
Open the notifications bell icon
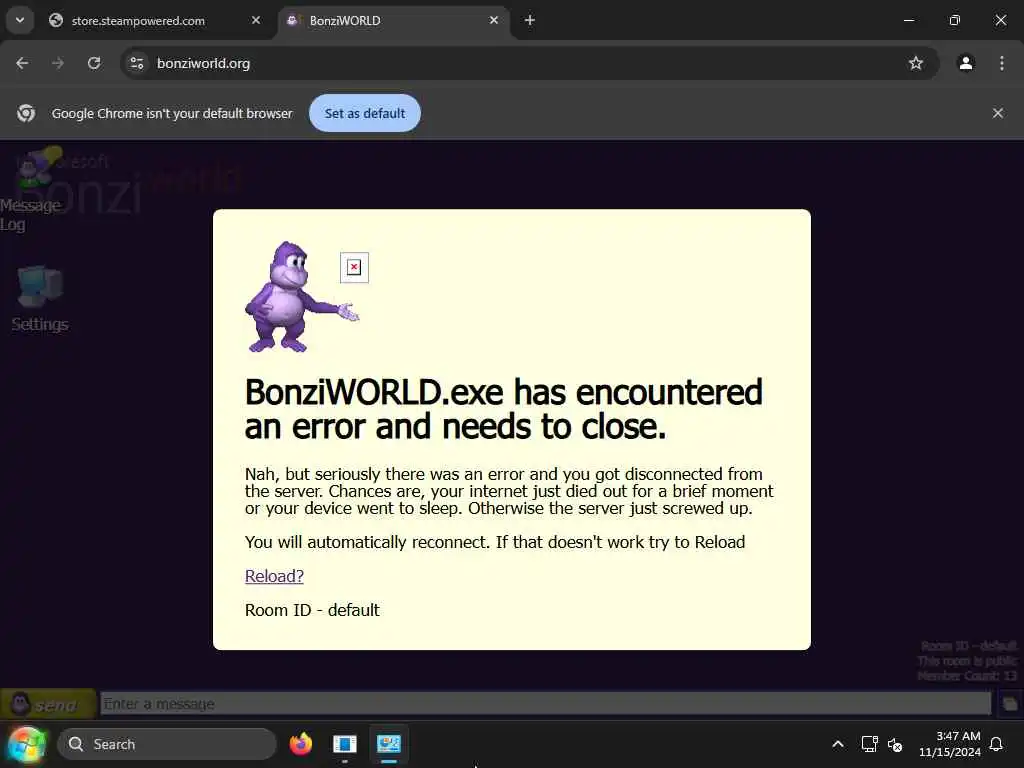pos(996,744)
